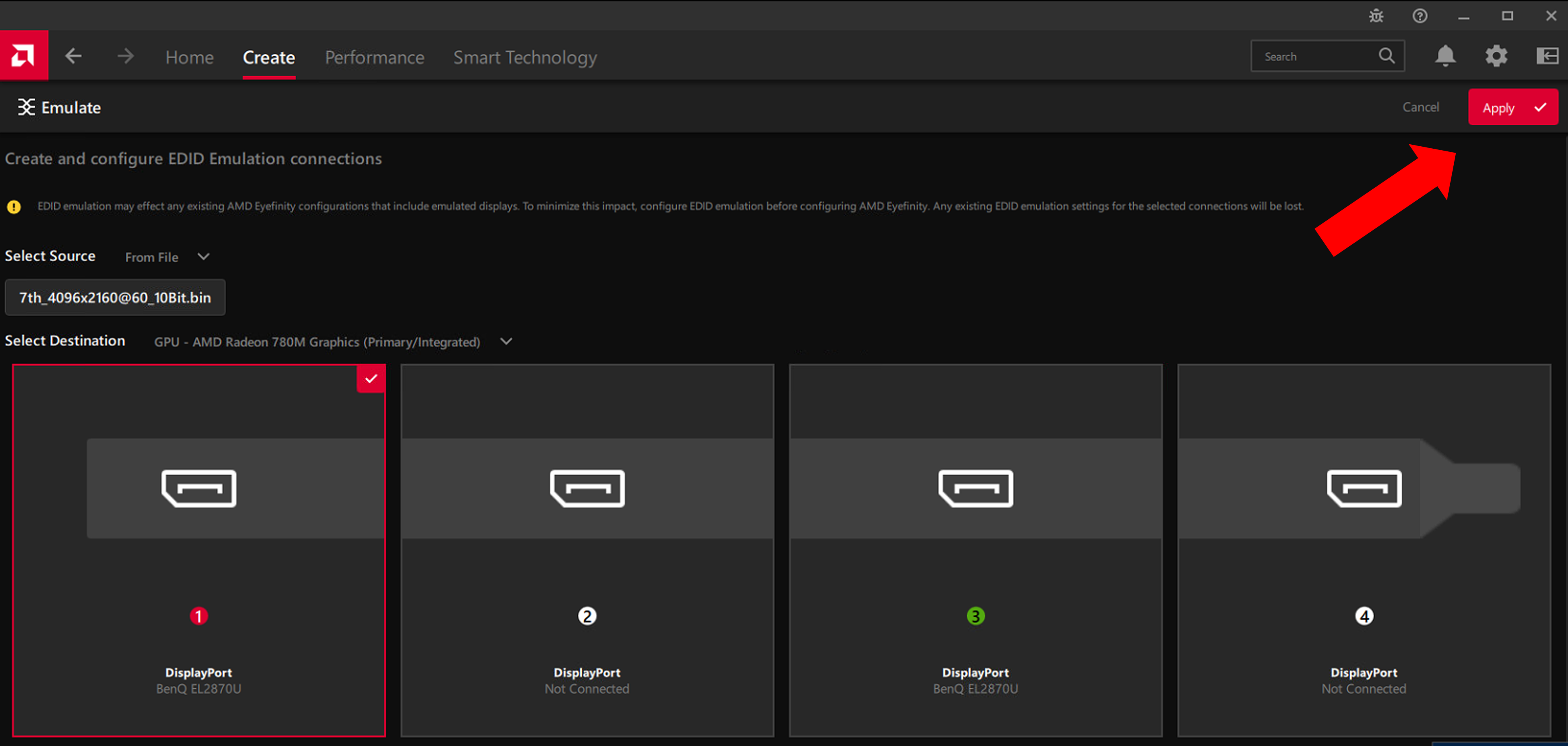The height and width of the screenshot is (746, 1568).
Task: Click the Select Source label
Action: (x=50, y=256)
